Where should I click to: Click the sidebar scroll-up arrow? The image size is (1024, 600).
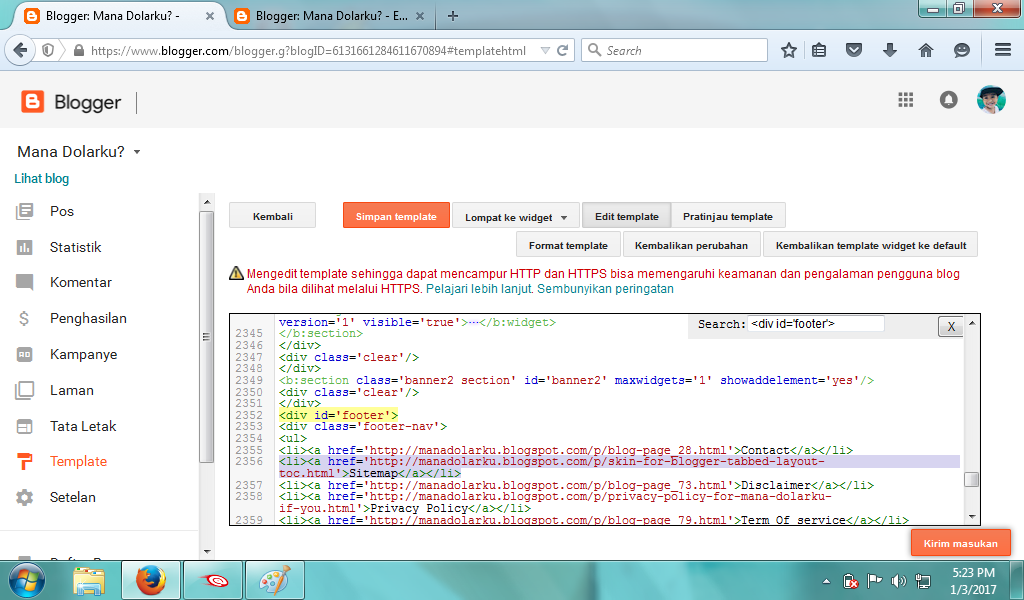click(207, 202)
